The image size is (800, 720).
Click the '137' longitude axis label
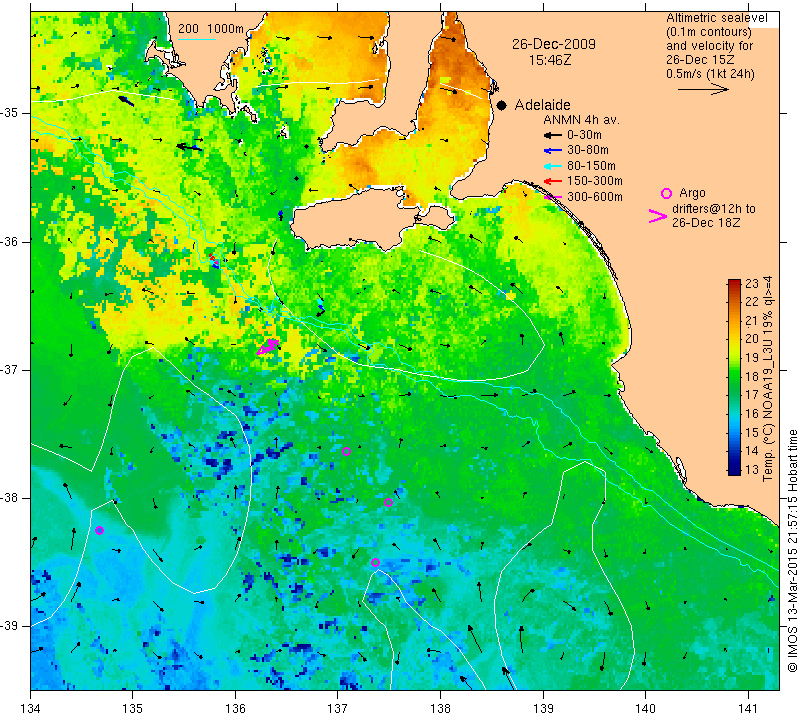point(337,709)
